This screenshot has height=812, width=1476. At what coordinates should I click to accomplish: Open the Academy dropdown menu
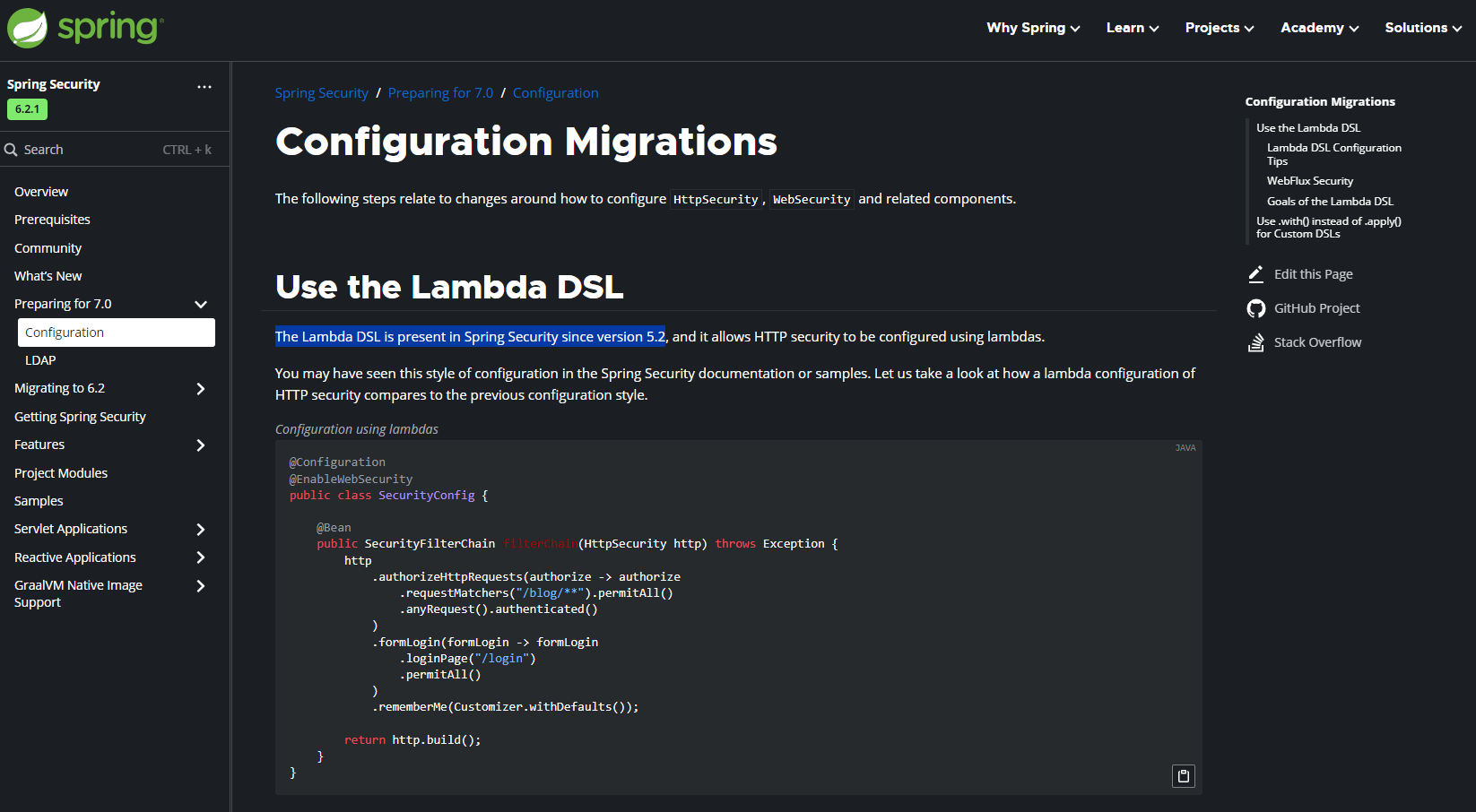pos(1320,28)
